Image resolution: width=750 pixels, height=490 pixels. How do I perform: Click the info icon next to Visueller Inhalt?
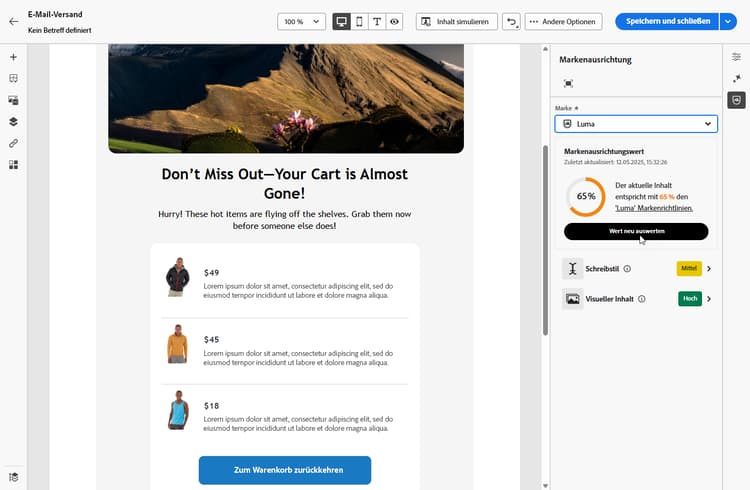click(x=641, y=299)
